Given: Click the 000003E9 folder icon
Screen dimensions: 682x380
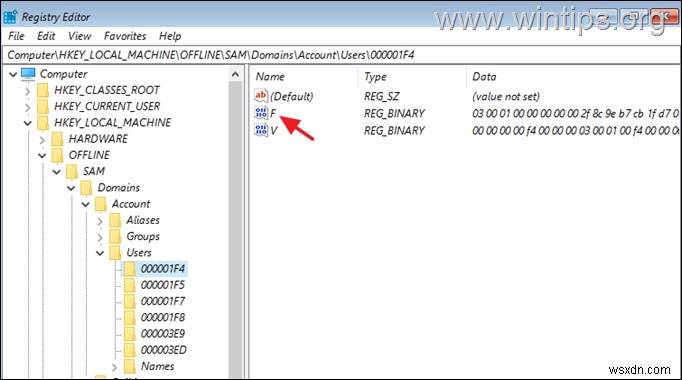Looking at the screenshot, I should pyautogui.click(x=130, y=334).
